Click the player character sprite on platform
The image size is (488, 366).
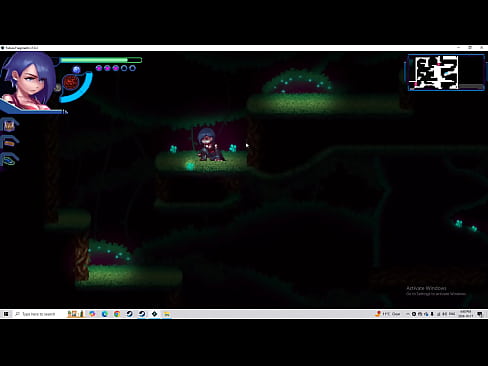pyautogui.click(x=209, y=145)
